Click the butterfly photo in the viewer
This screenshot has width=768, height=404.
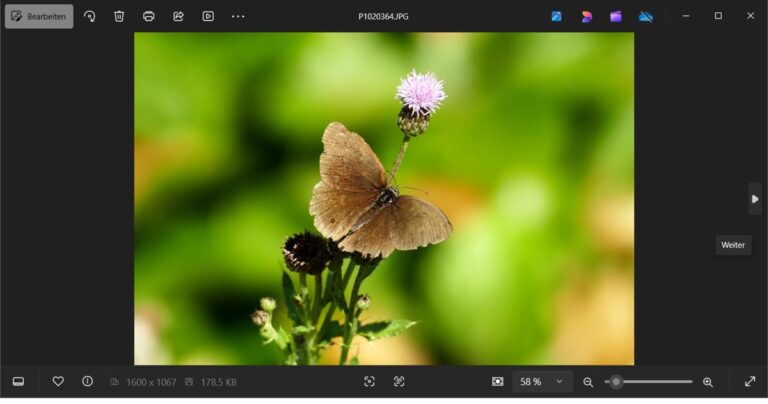[384, 198]
